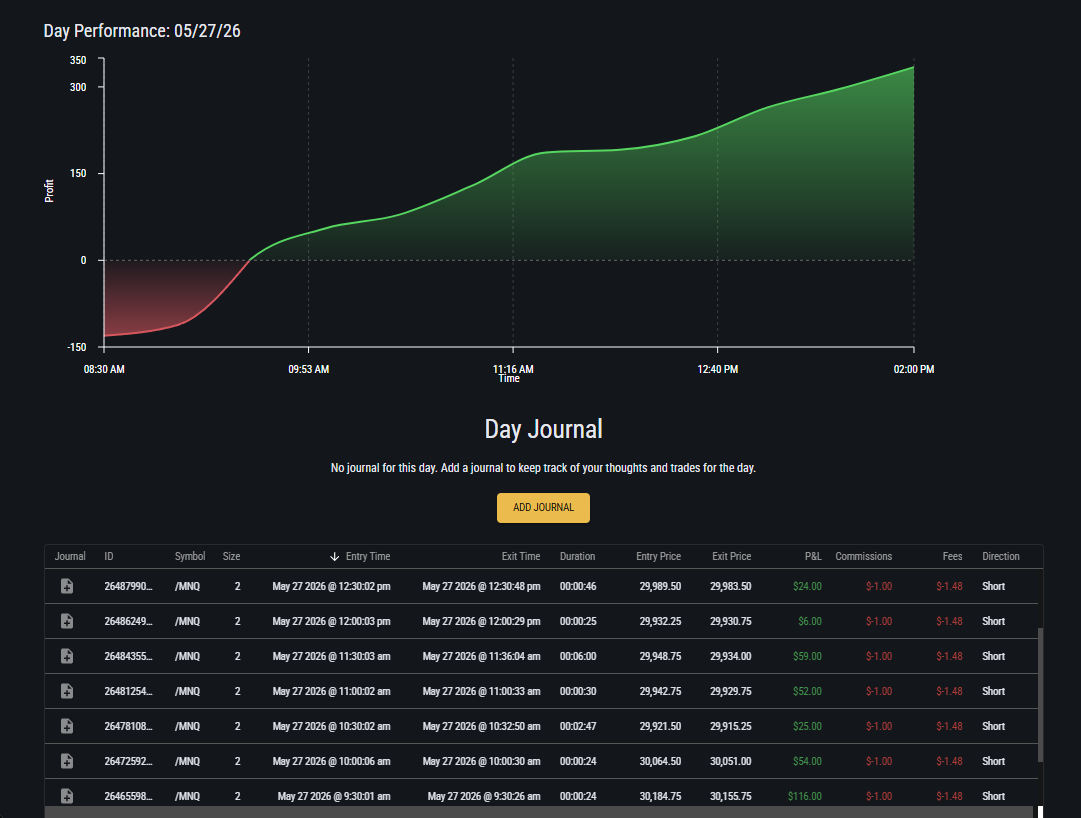
Task: Click the trades table vertical scrollbar
Action: pyautogui.click(x=1040, y=695)
